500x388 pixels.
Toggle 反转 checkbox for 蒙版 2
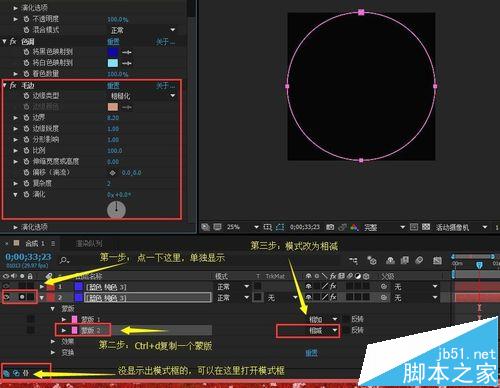tap(346, 330)
